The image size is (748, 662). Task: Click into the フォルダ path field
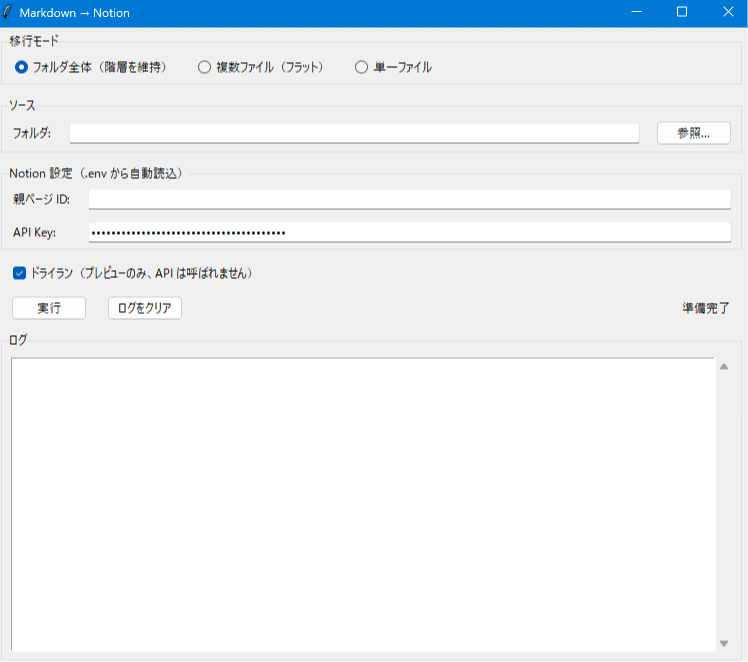[x=354, y=133]
